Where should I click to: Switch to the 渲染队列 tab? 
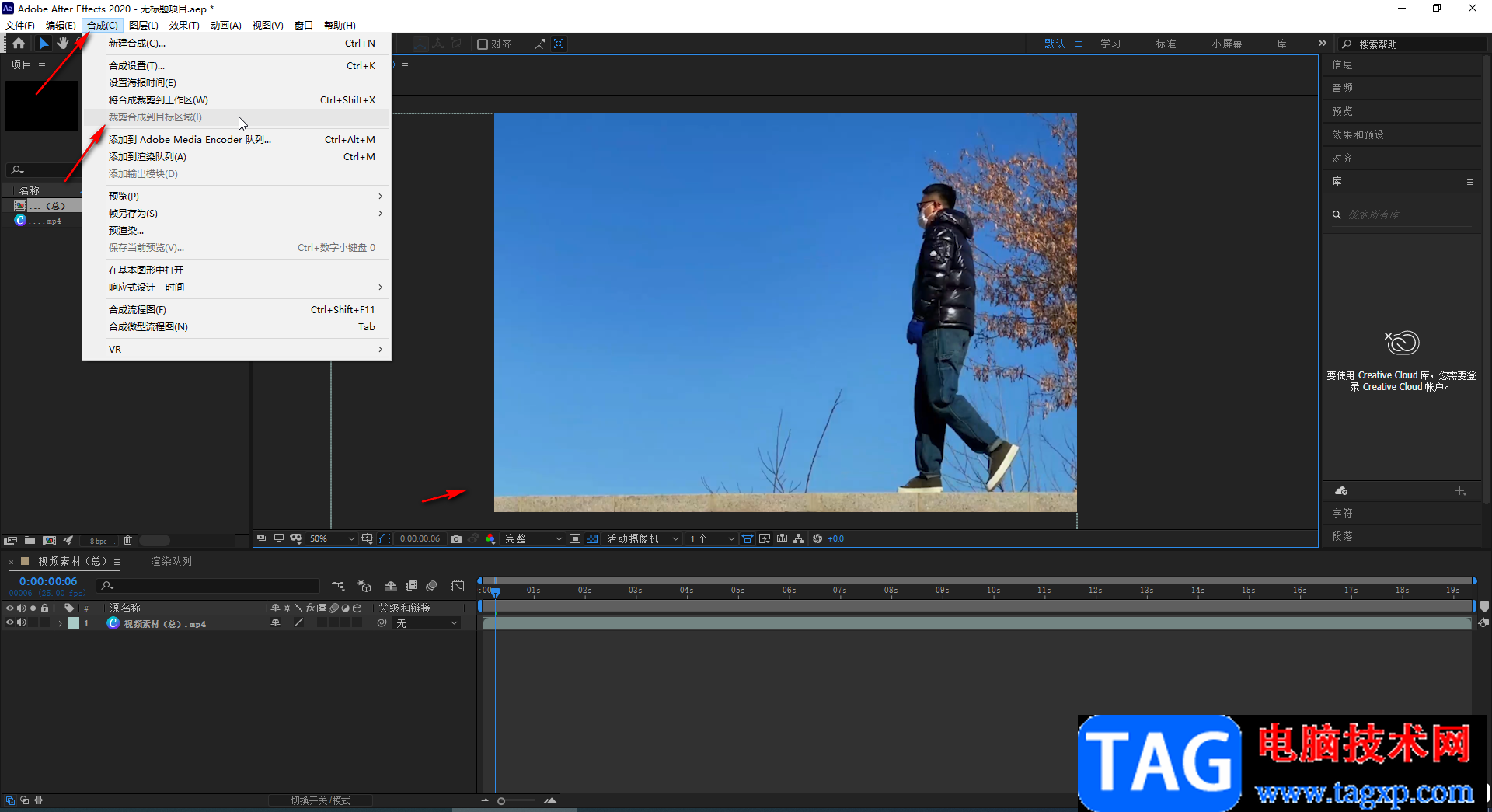(171, 561)
